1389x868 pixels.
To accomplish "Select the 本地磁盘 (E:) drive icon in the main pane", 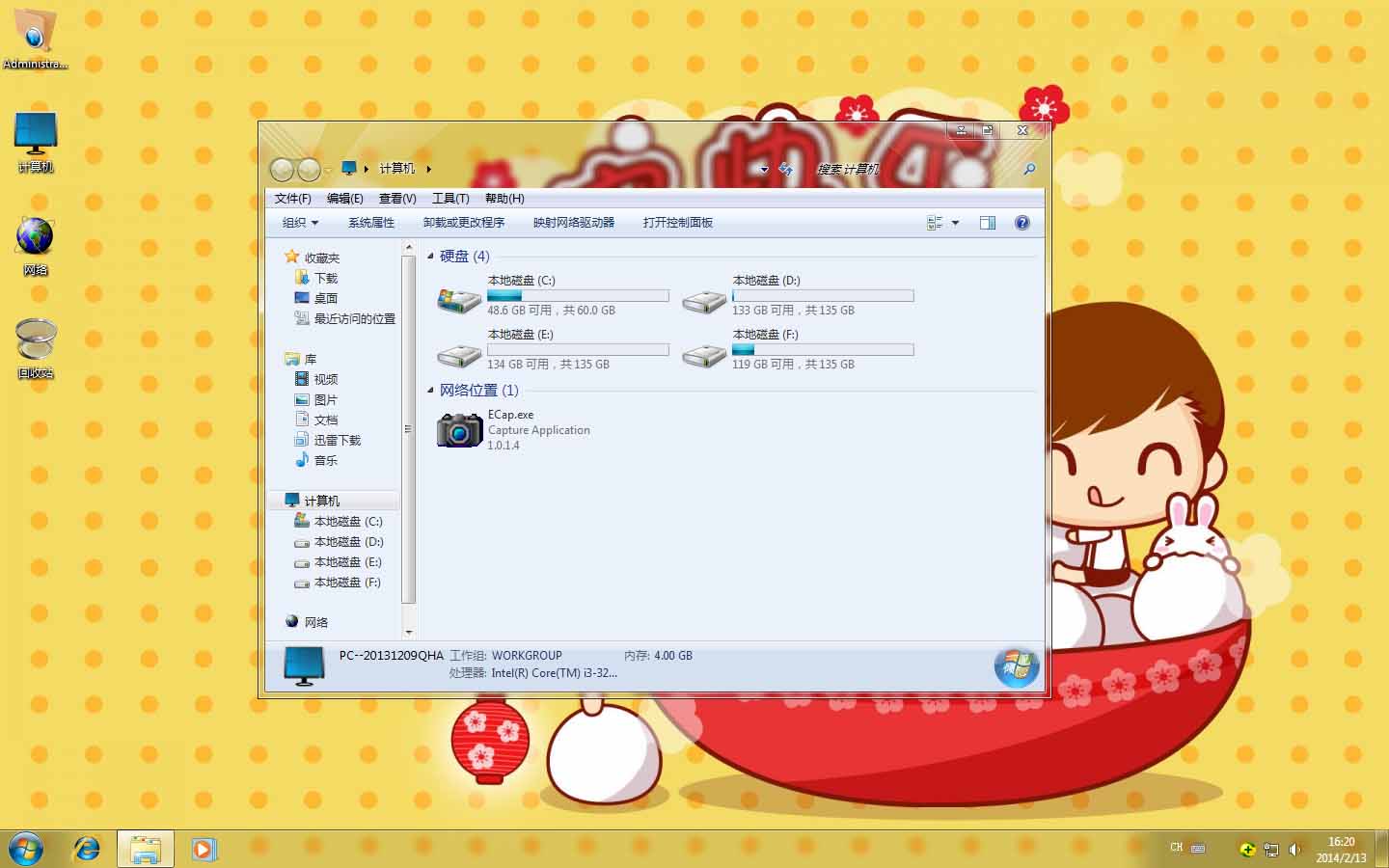I will point(459,356).
